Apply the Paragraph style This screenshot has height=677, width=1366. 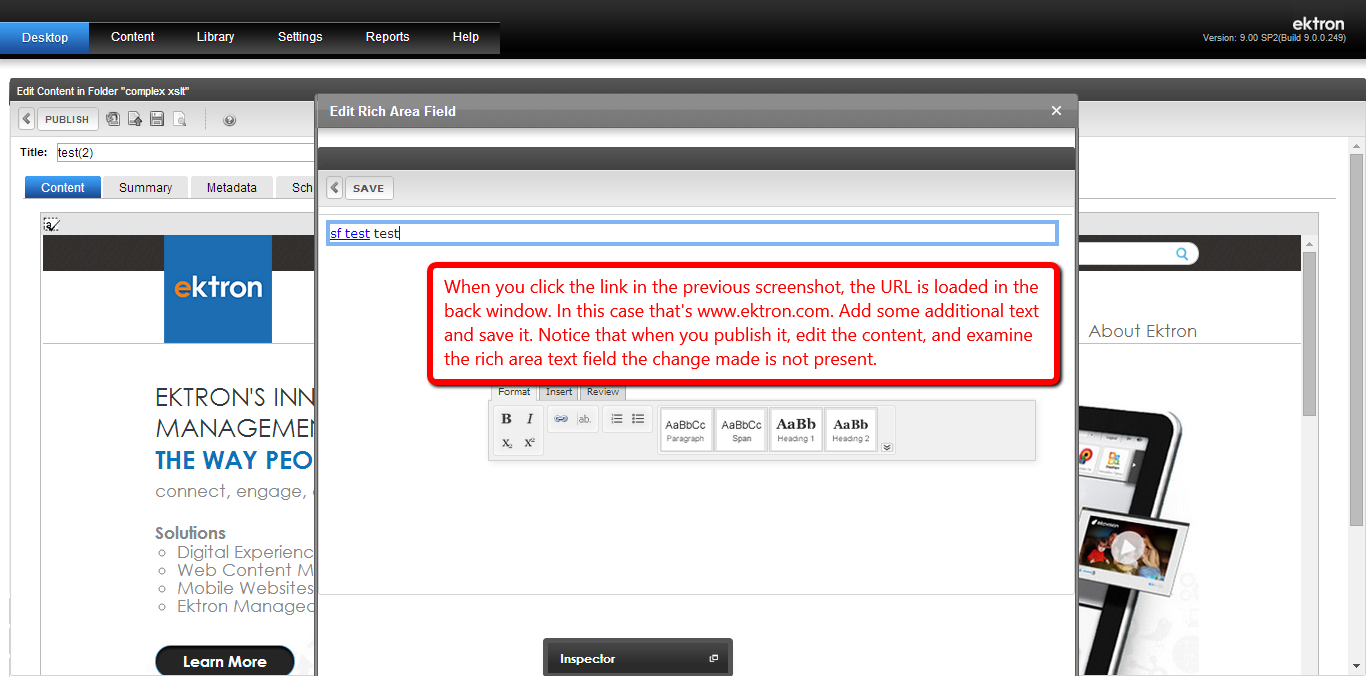point(685,429)
